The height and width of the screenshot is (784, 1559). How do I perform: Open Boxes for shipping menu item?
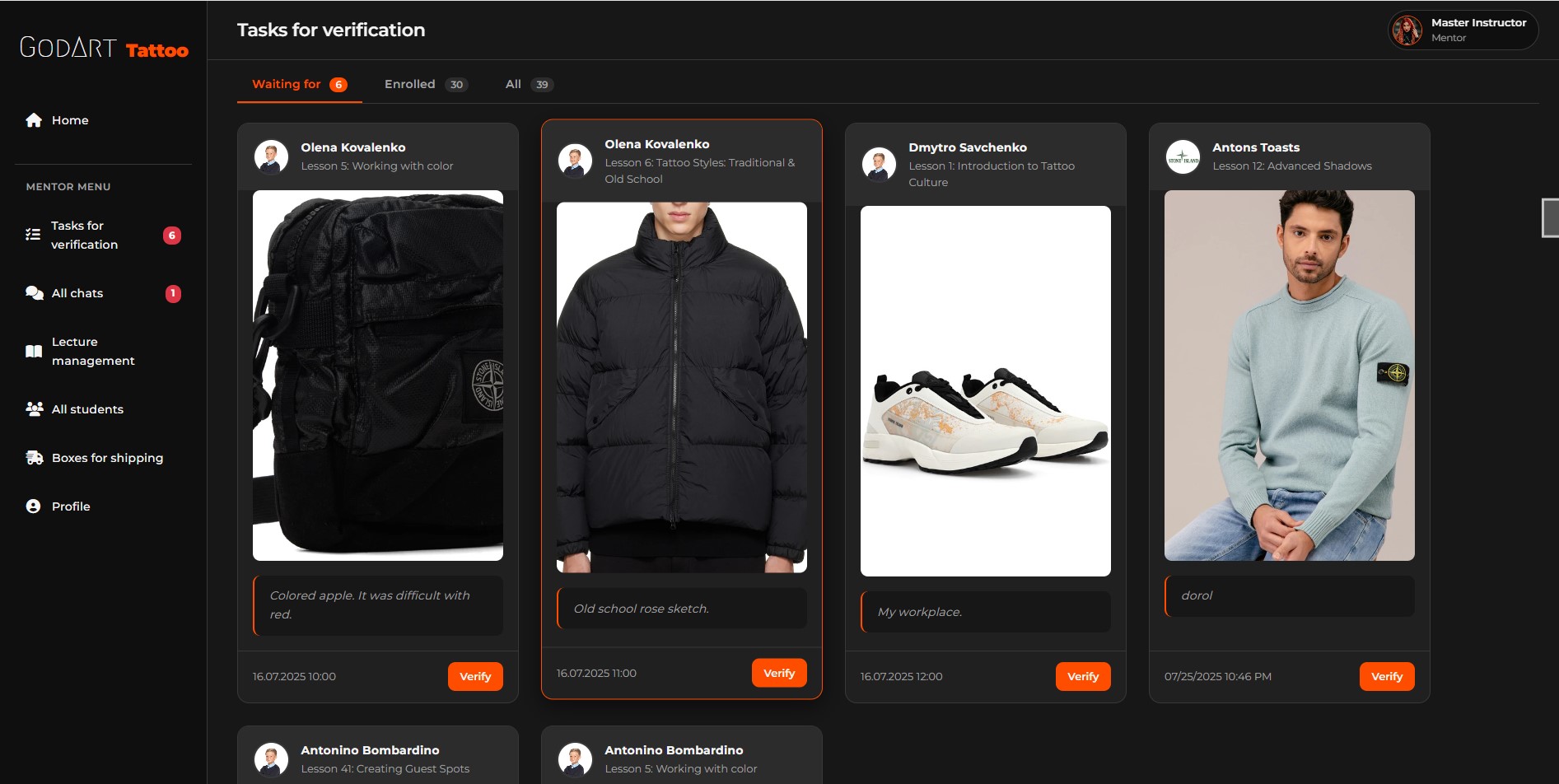pyautogui.click(x=103, y=458)
